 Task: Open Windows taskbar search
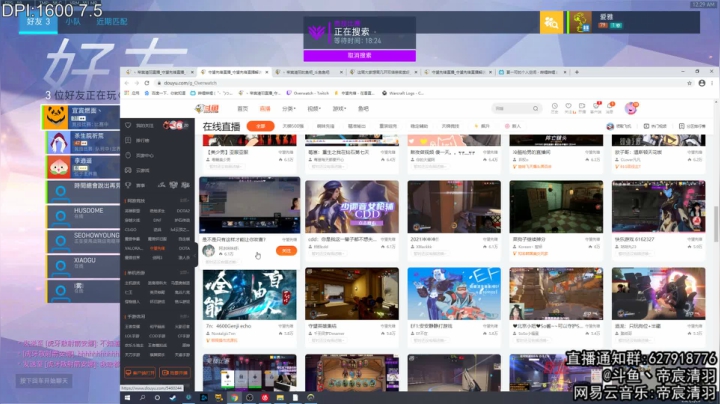[x=142, y=398]
